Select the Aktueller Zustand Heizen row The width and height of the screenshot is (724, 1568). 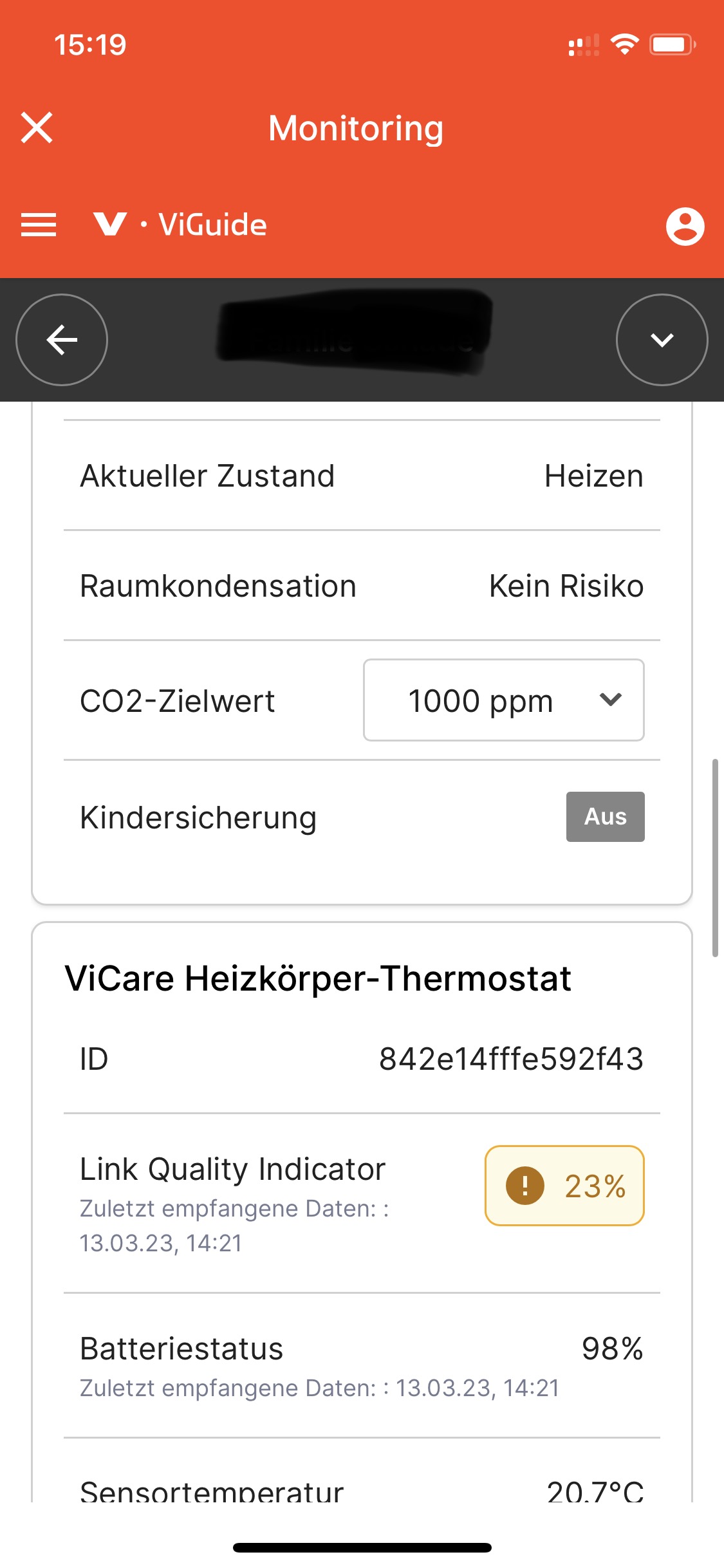coord(362,476)
